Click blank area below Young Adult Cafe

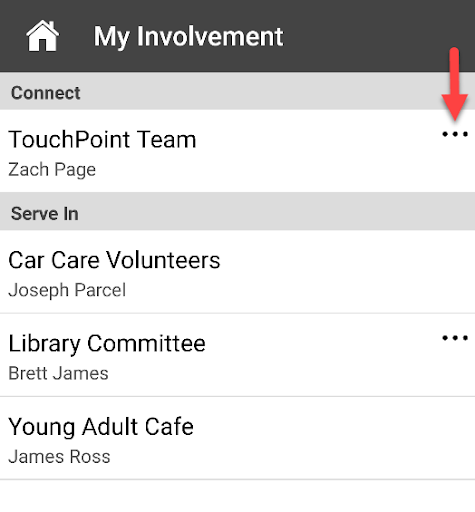[x=237, y=496]
